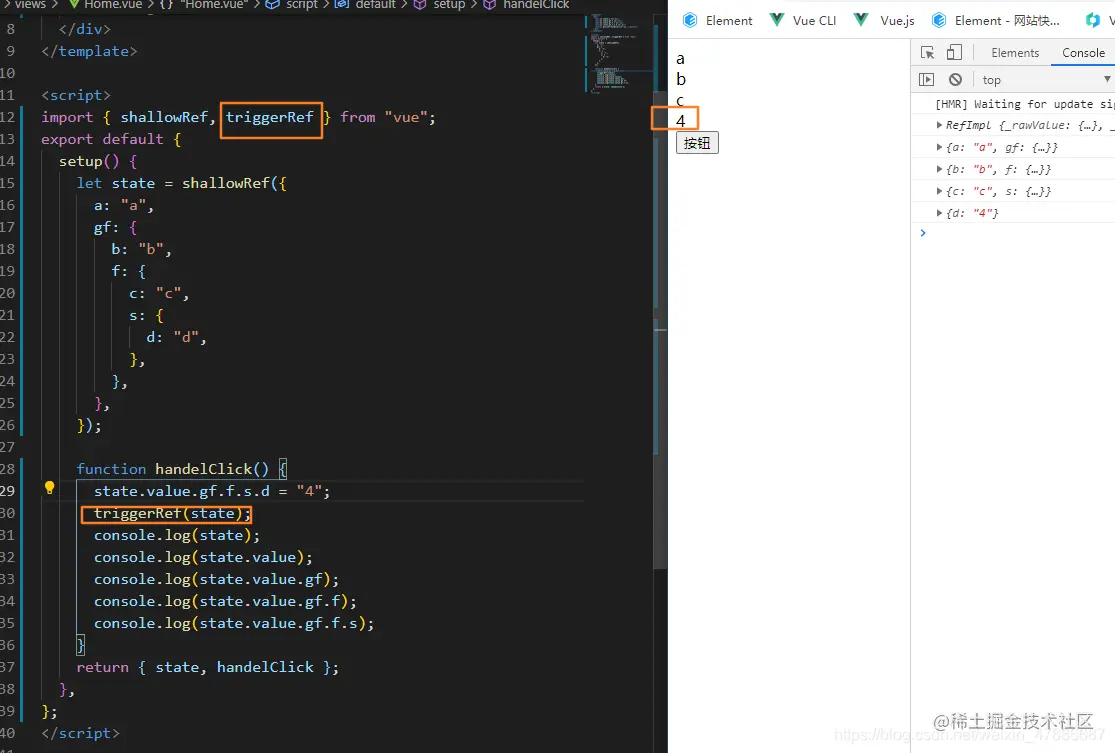
Task: Click the closing </template> tag line
Action: tap(89, 51)
